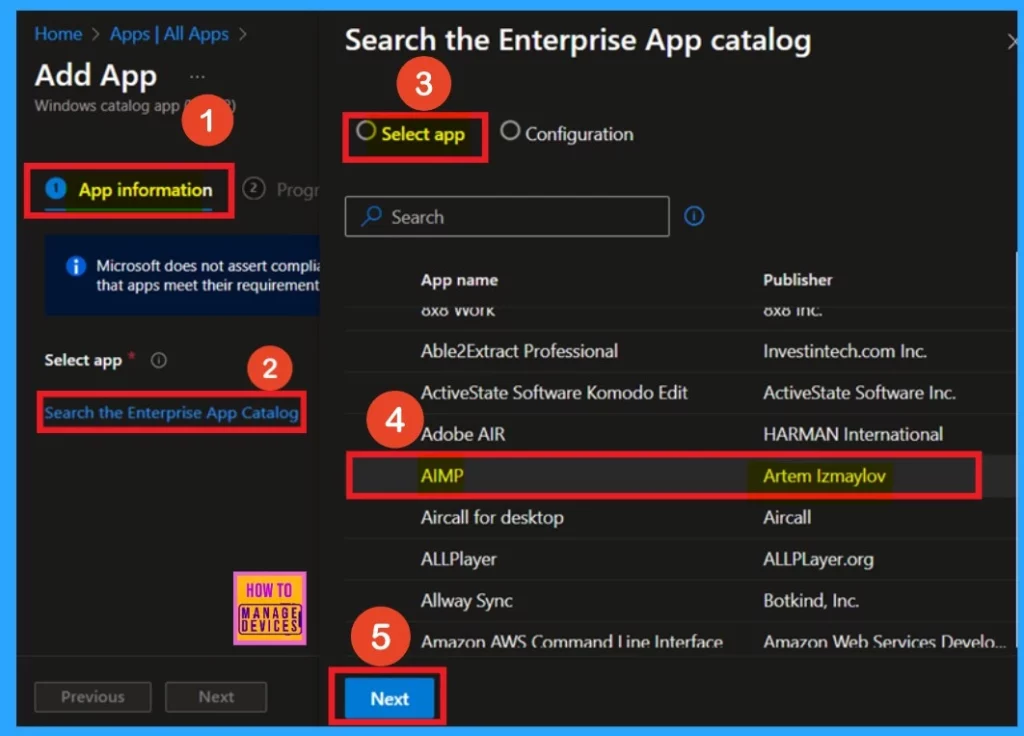This screenshot has width=1024, height=736.
Task: Click the info icon beside the Select app label
Action: (159, 360)
